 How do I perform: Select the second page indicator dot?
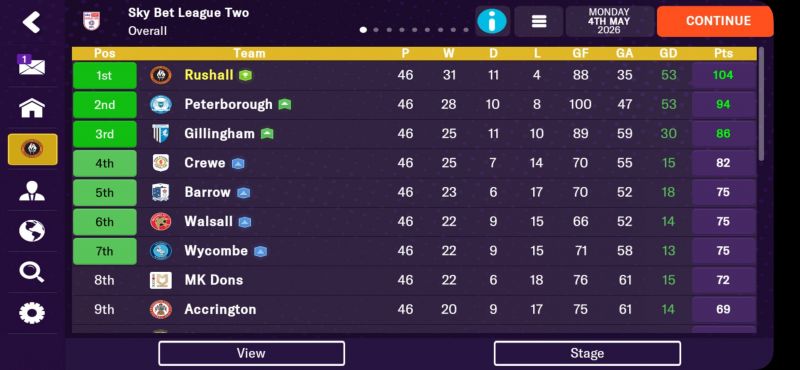[x=376, y=30]
